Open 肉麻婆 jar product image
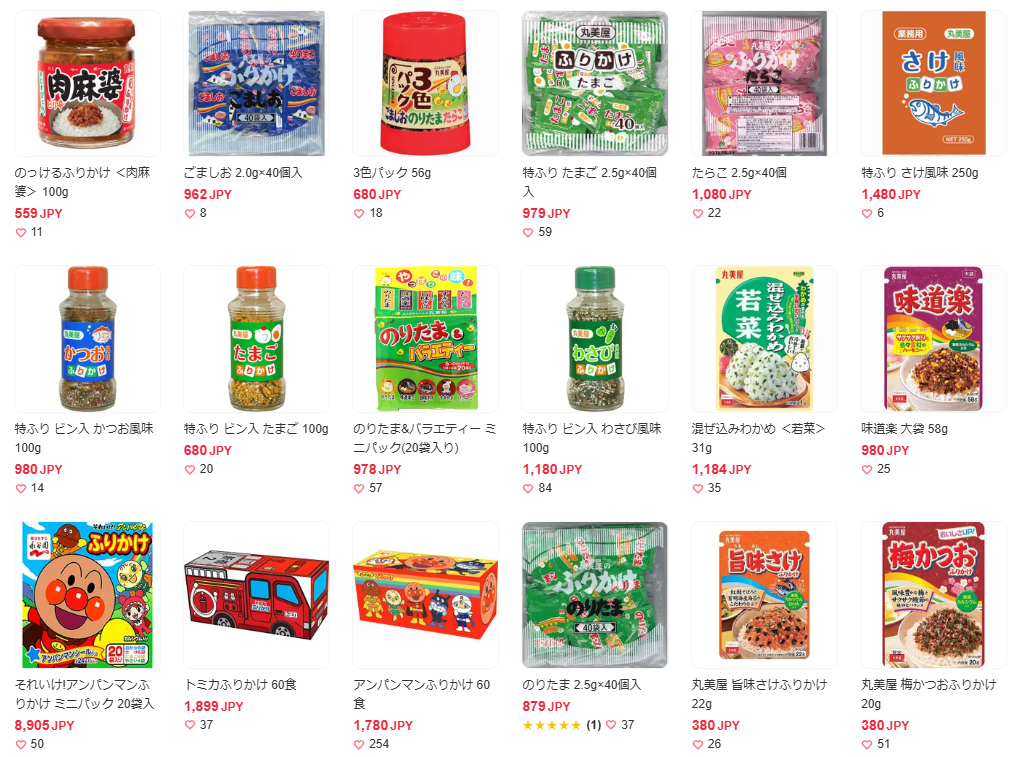This screenshot has width=1012, height=757. point(87,83)
